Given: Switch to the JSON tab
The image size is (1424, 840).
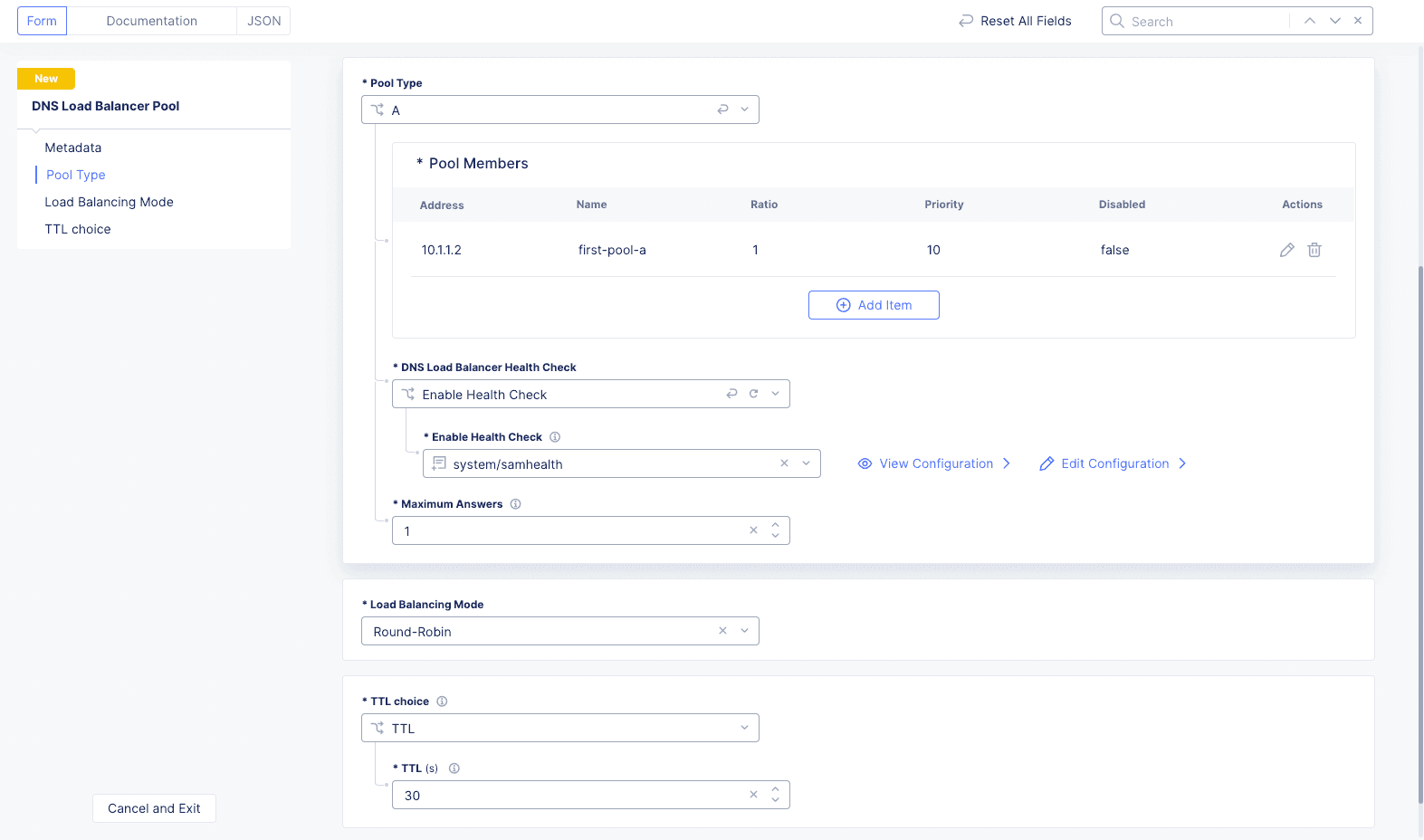Looking at the screenshot, I should click(x=263, y=21).
